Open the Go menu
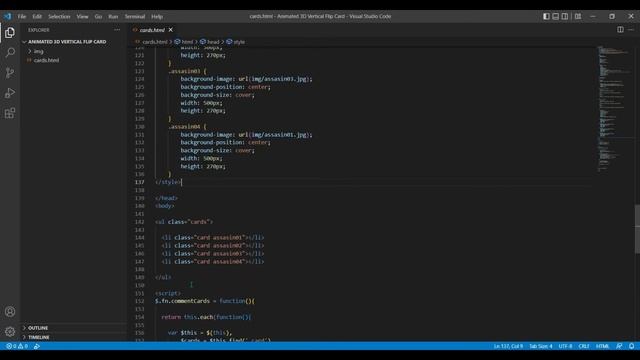Image resolution: width=640 pixels, height=360 pixels. (x=98, y=16)
